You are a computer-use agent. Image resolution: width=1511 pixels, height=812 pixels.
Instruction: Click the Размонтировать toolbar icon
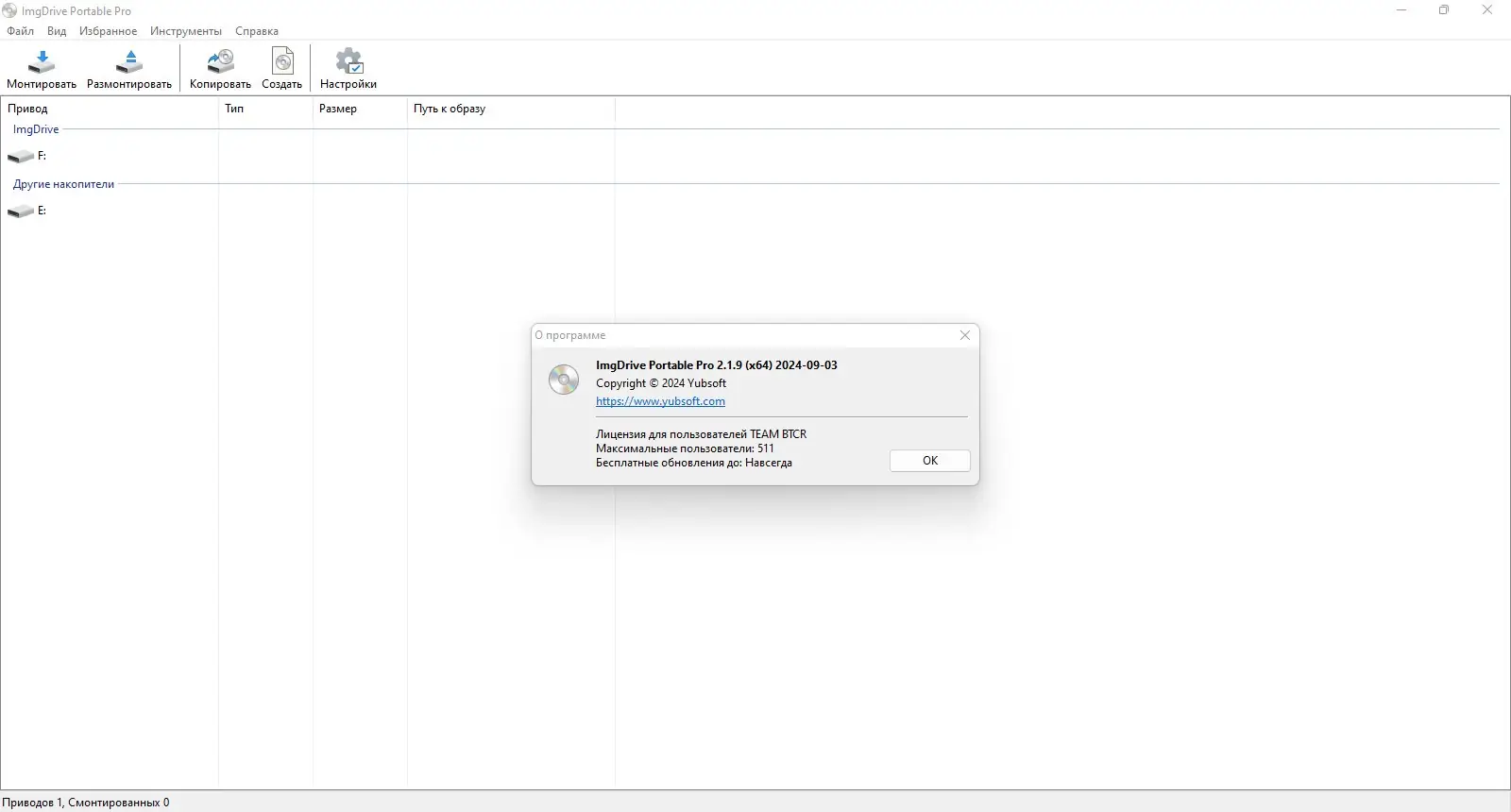[x=129, y=62]
